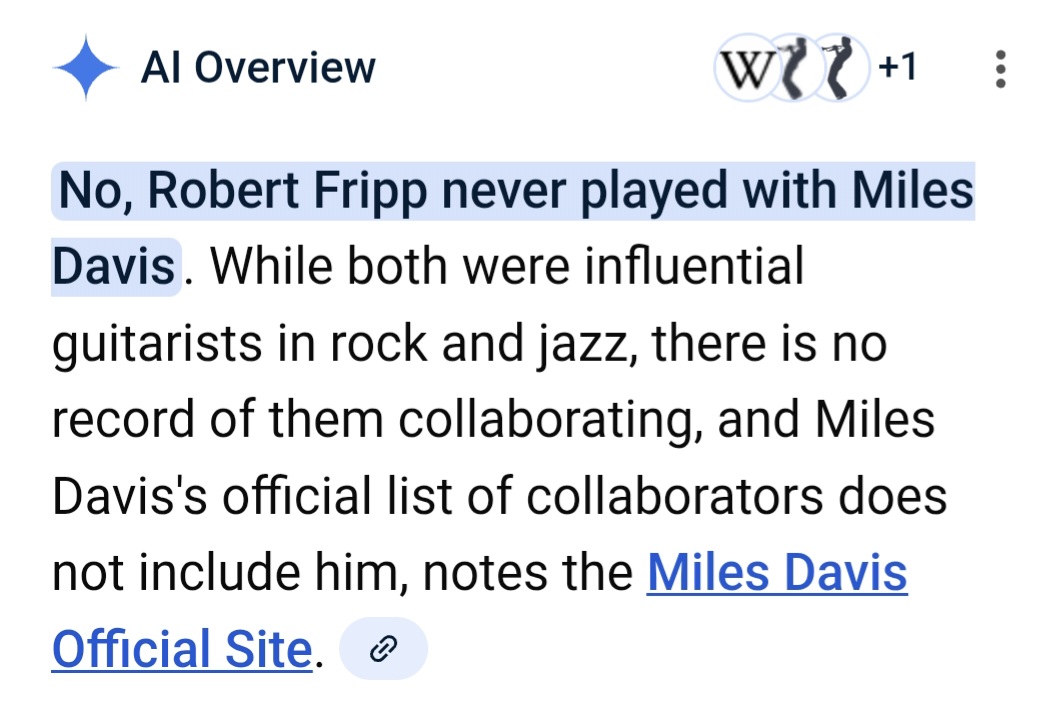Open the three-dot more options menu
This screenshot has width=1046, height=701.
pos(999,69)
